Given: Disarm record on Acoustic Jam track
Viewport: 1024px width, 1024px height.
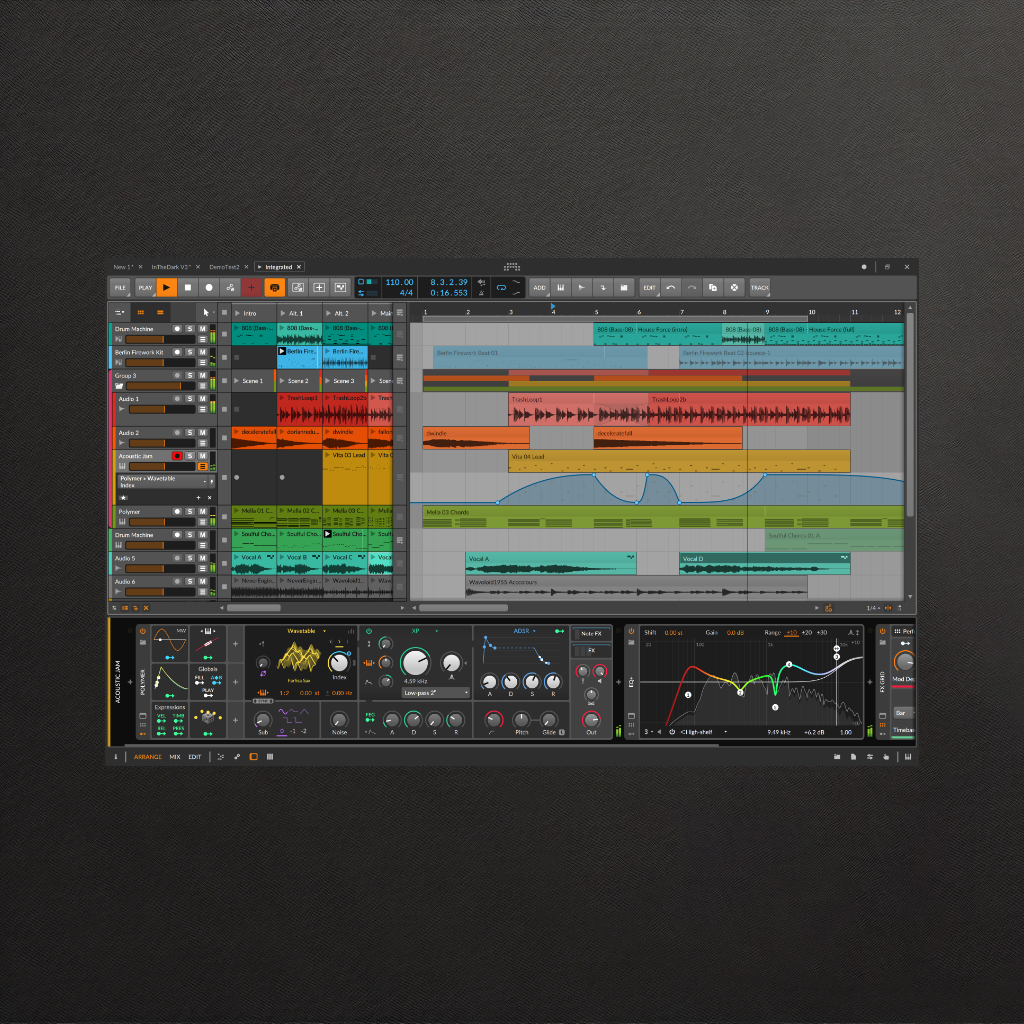Looking at the screenshot, I should tap(177, 456).
